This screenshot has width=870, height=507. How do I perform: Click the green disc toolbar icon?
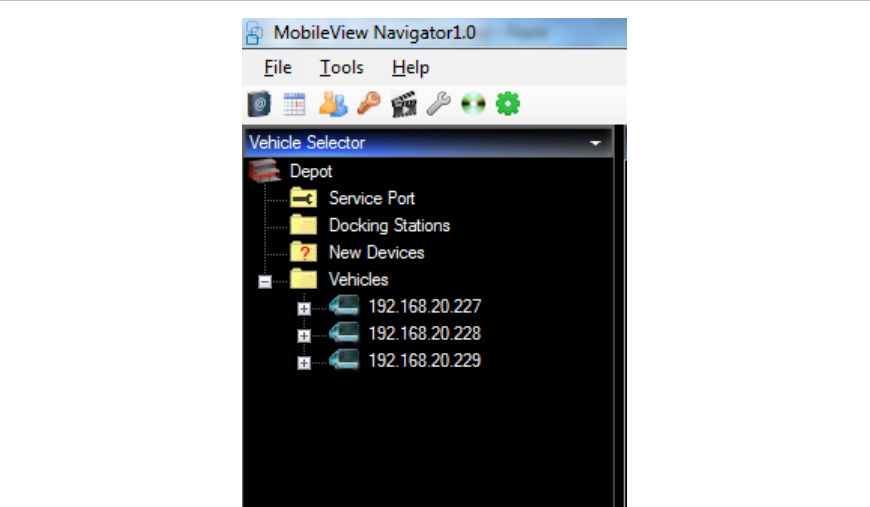click(473, 104)
